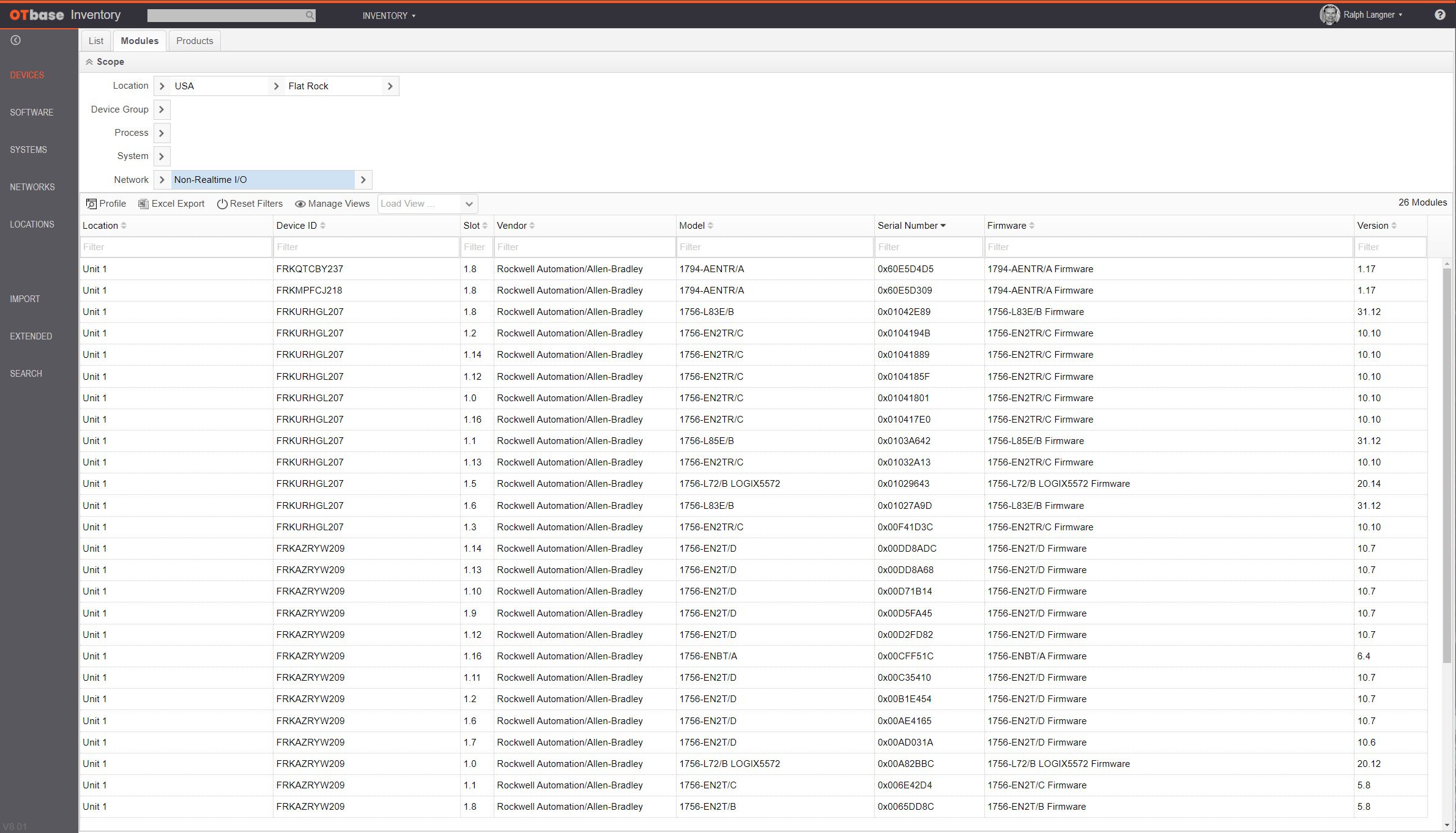The width and height of the screenshot is (1456, 833).
Task: Sort by Version column arrows
Action: [1394, 226]
